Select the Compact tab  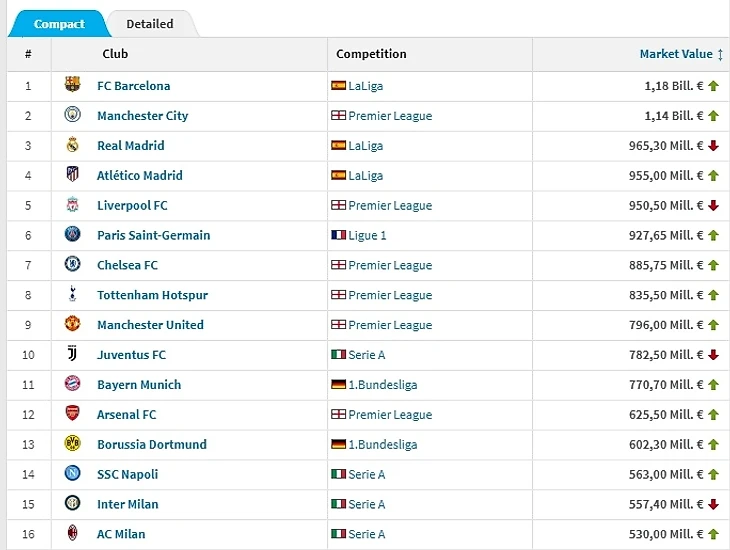(59, 24)
